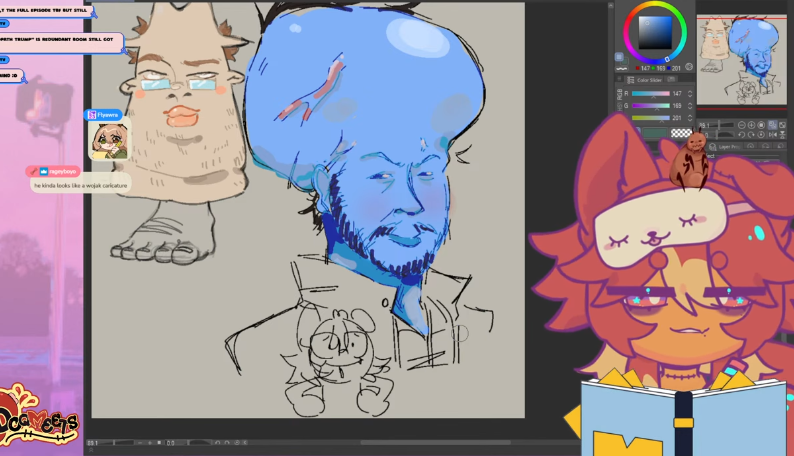794x456 pixels.
Task: Adjust the R color slider
Action: click(x=651, y=94)
